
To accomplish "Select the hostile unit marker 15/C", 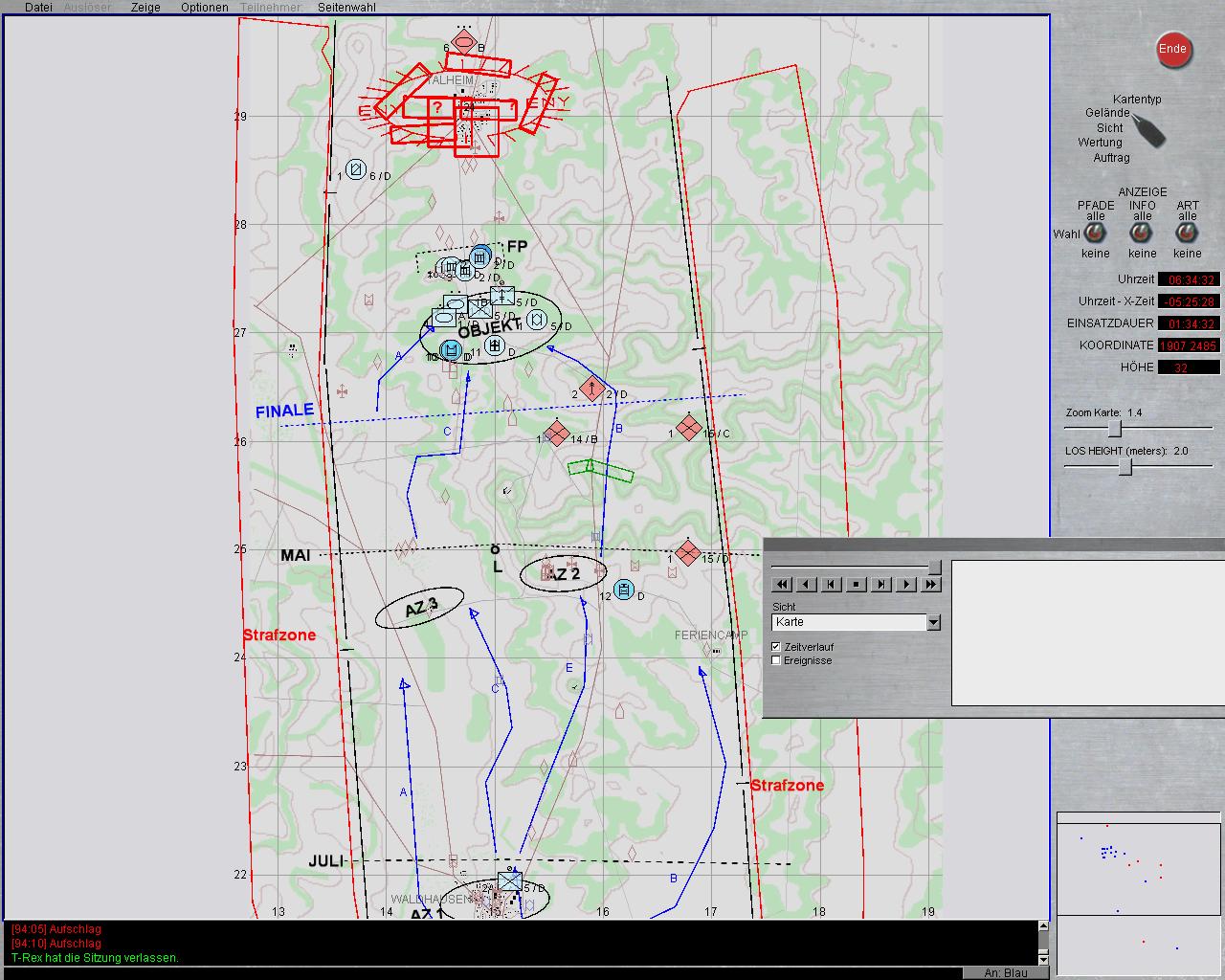I will pyautogui.click(x=689, y=428).
